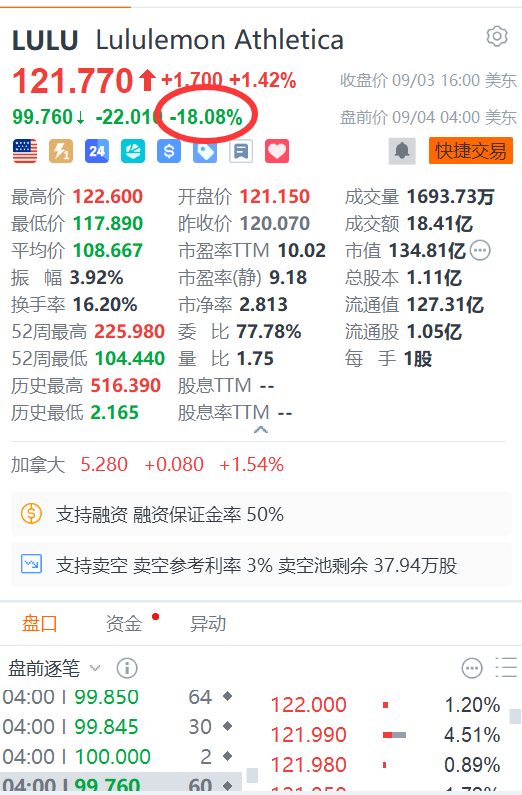The width and height of the screenshot is (522, 795).
Task: Expand the 盘前逐笔 dropdown
Action: 95,668
